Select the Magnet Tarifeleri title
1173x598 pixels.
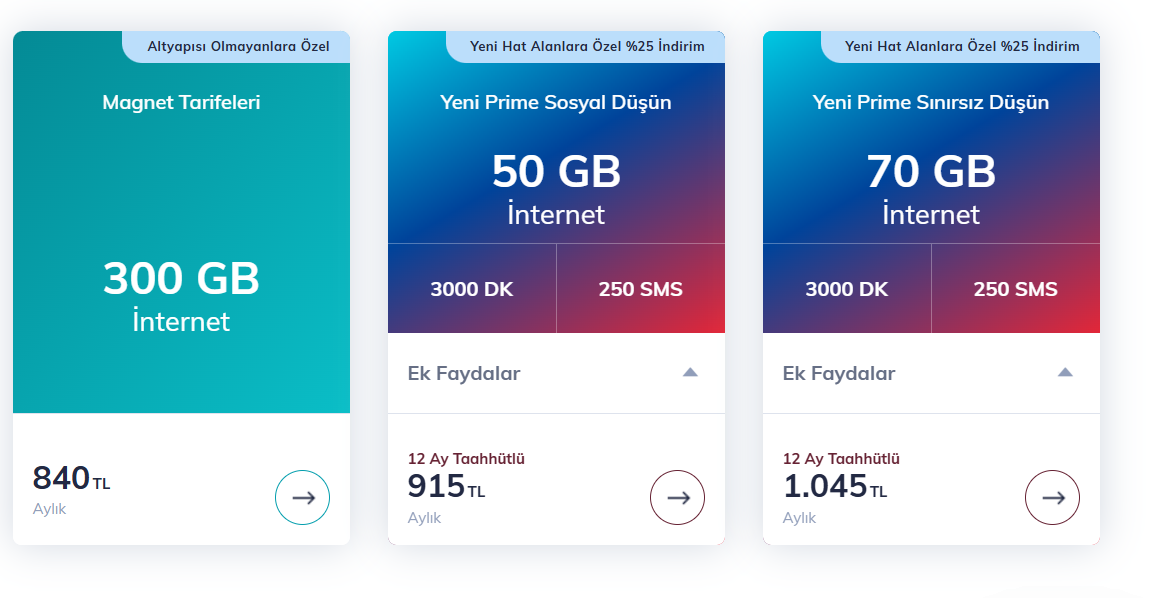pyautogui.click(x=181, y=103)
